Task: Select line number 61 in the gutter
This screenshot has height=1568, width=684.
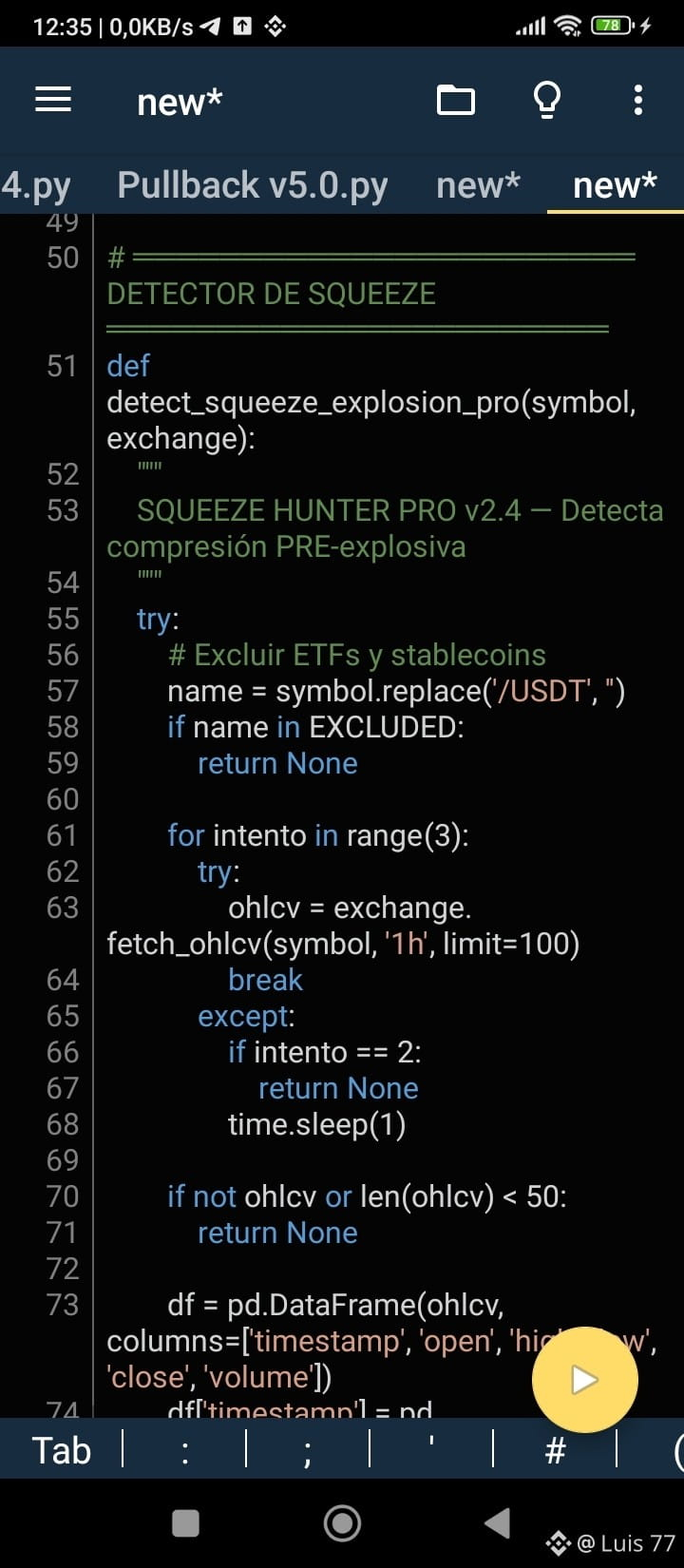Action: (63, 835)
